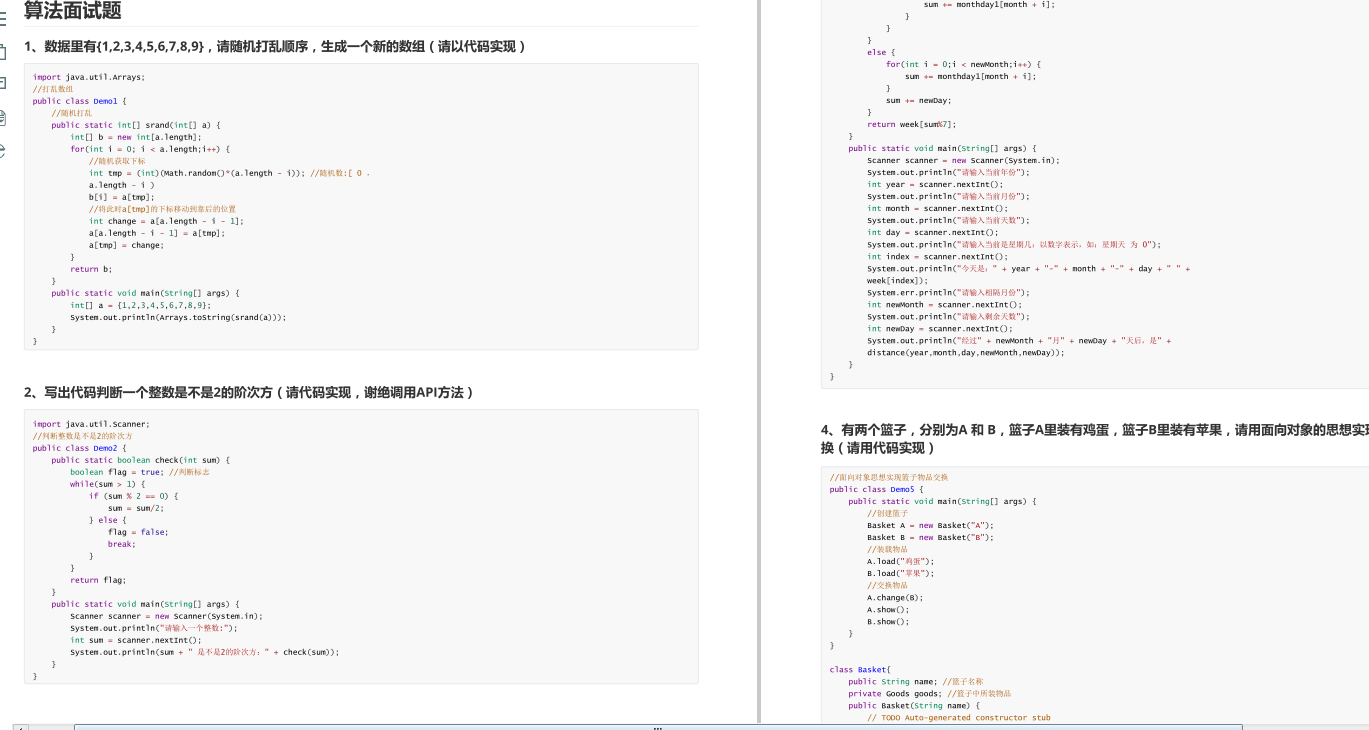Click the line "int newDay = scanner.nextInt();"
1369x730 pixels.
pos(939,328)
